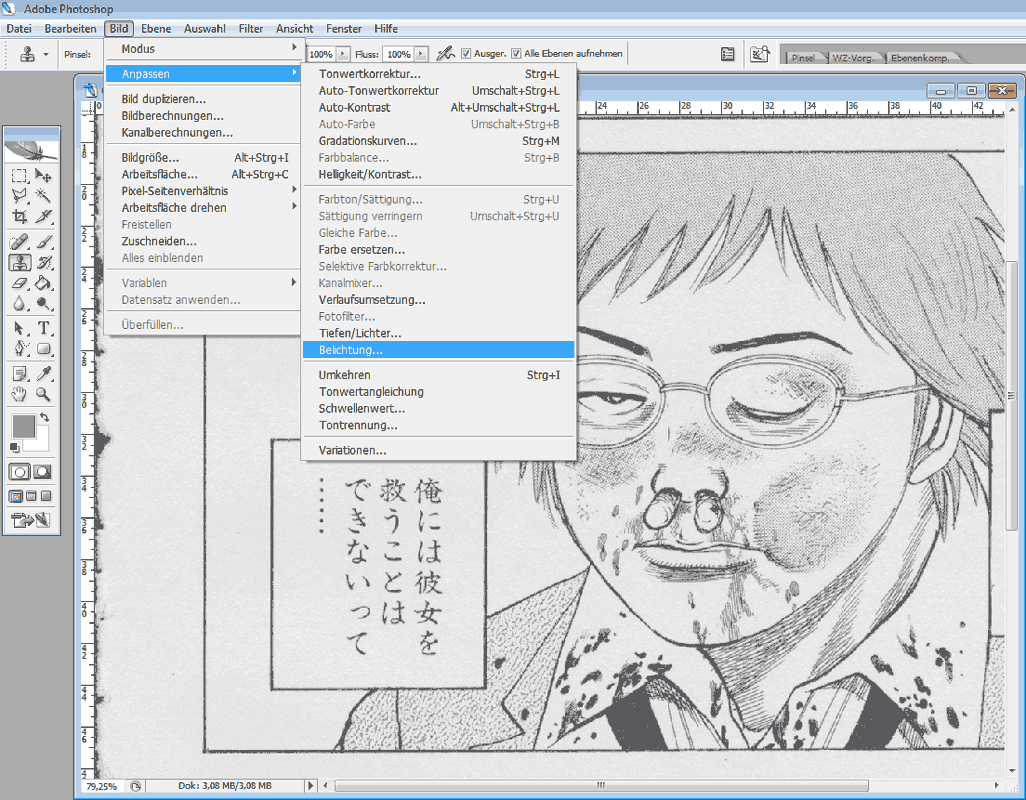Select the Eyedropper tool
Image resolution: width=1026 pixels, height=800 pixels.
point(43,374)
